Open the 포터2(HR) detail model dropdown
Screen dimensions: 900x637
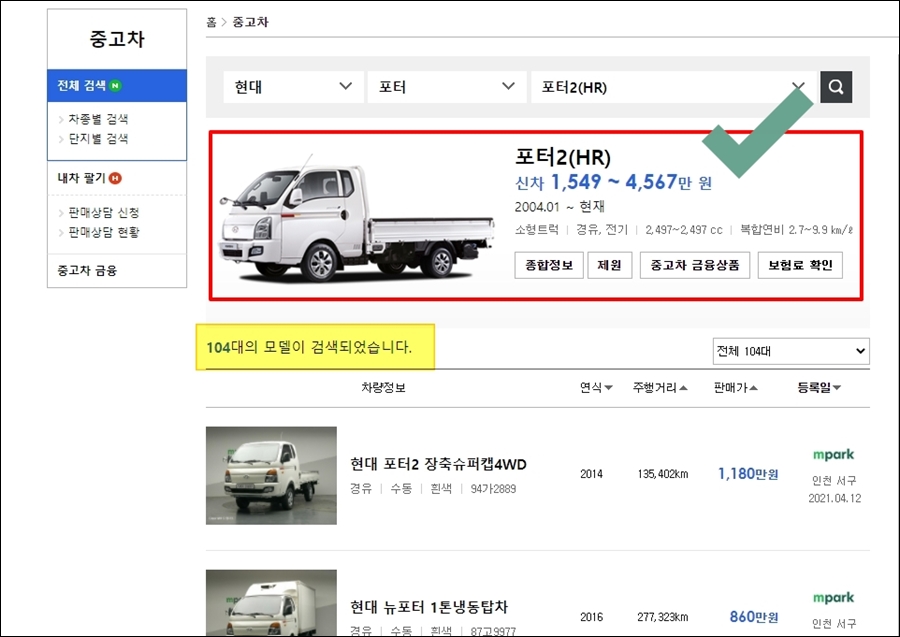[x=674, y=87]
